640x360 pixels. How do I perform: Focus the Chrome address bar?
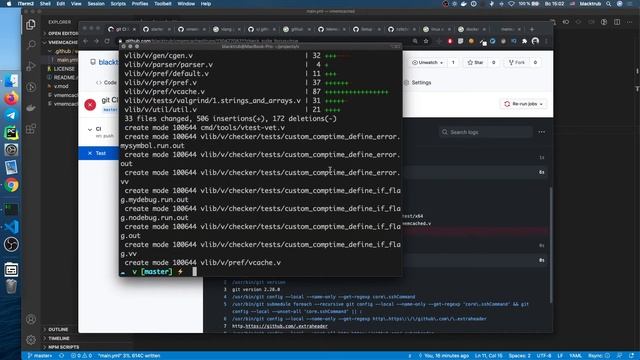pyautogui.click(x=265, y=41)
